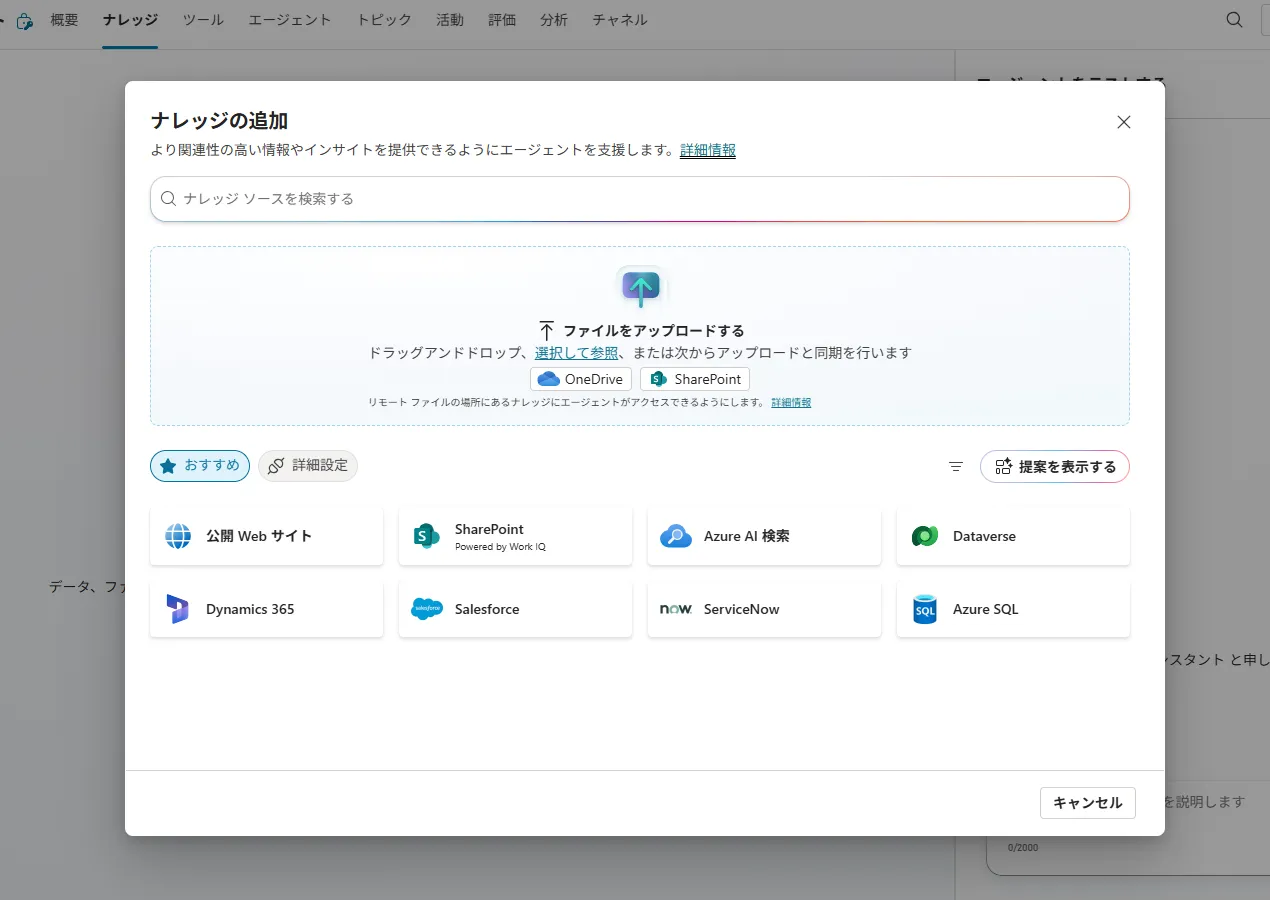Image resolution: width=1270 pixels, height=900 pixels.
Task: Click the SharePoint button in upload area
Action: [x=695, y=379]
